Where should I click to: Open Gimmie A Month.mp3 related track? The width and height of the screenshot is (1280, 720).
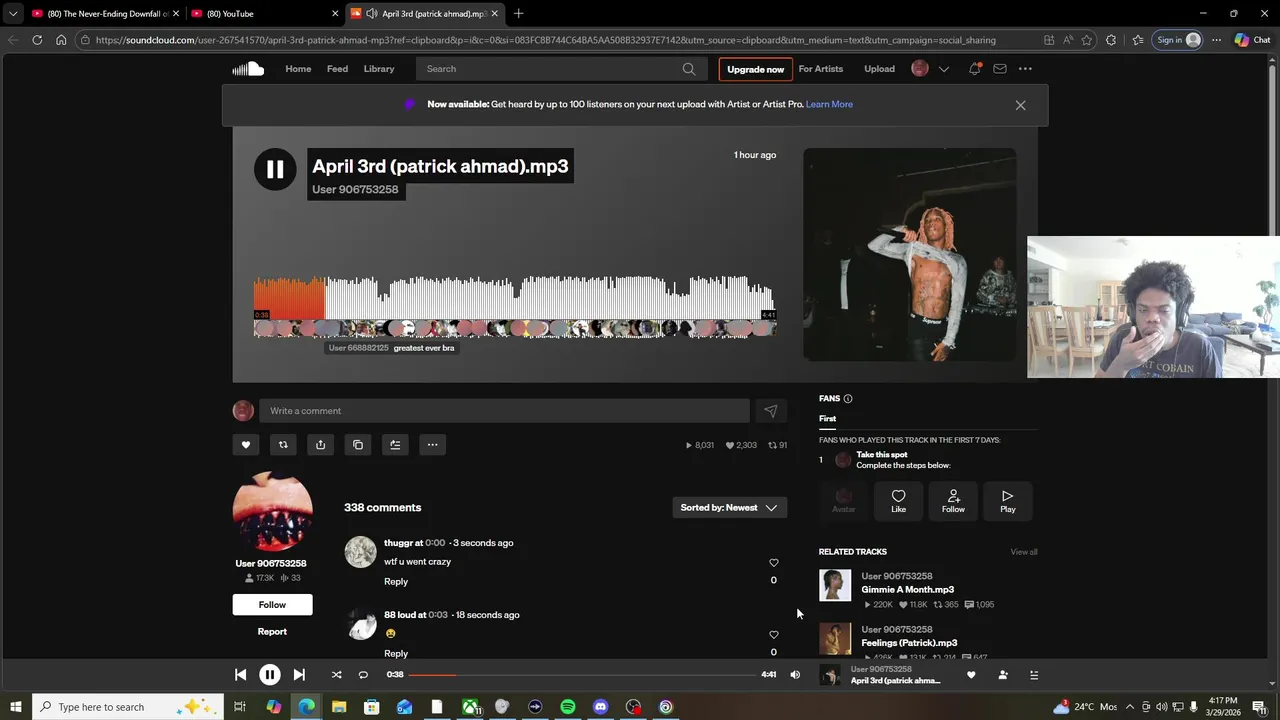pyautogui.click(x=908, y=590)
